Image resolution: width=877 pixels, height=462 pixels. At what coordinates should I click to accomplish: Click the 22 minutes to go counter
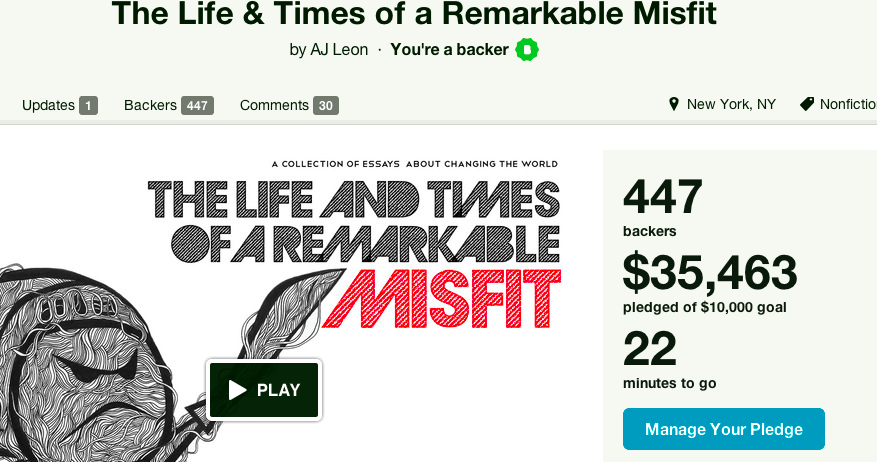[x=650, y=350]
